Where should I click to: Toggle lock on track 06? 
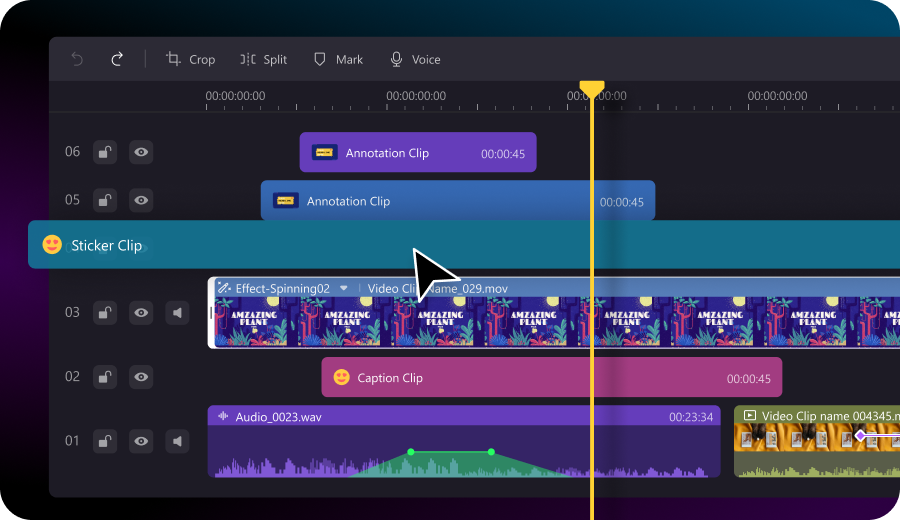tap(105, 152)
